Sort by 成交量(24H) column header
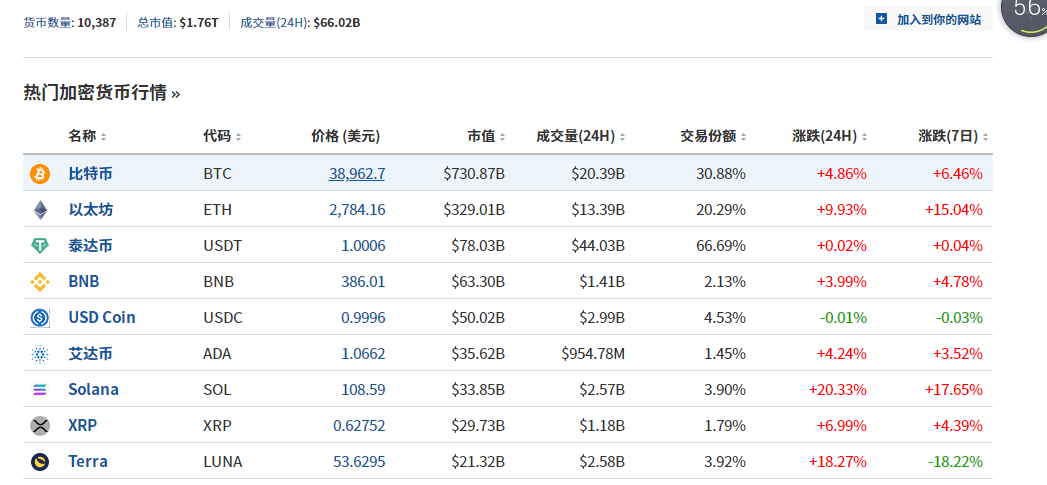 (x=581, y=136)
